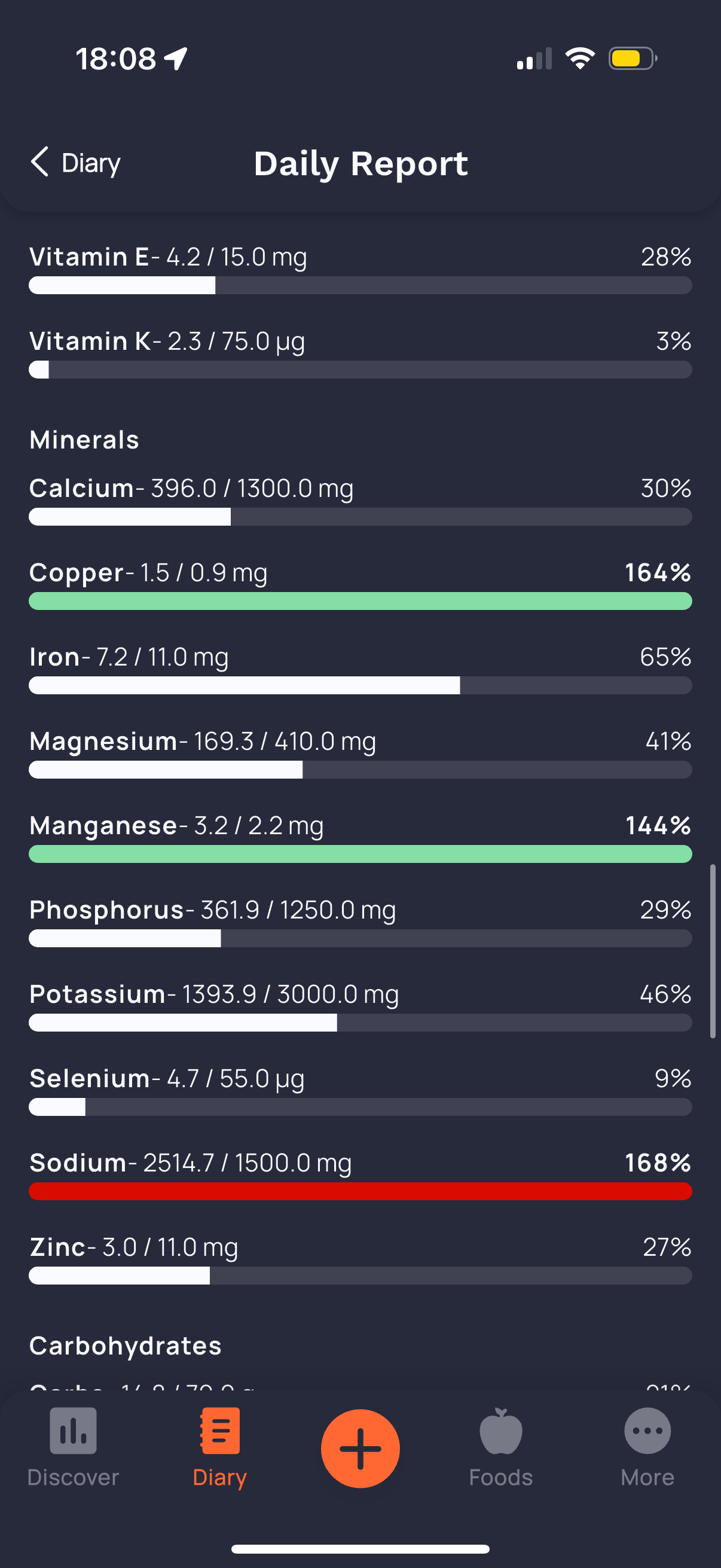721x1568 pixels.
Task: Tap the Minerals section heading
Action: click(84, 440)
